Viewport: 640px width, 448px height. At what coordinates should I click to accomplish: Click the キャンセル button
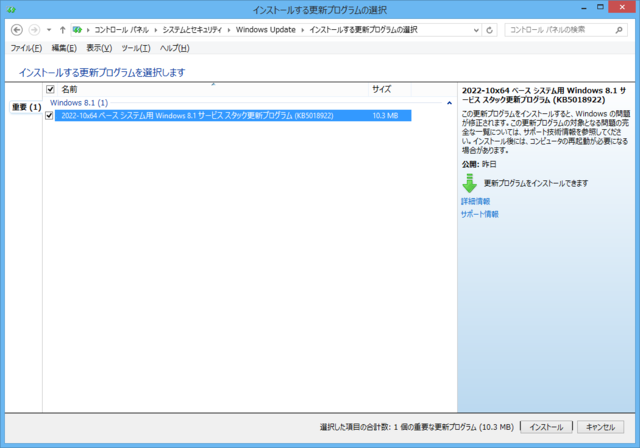pos(600,427)
